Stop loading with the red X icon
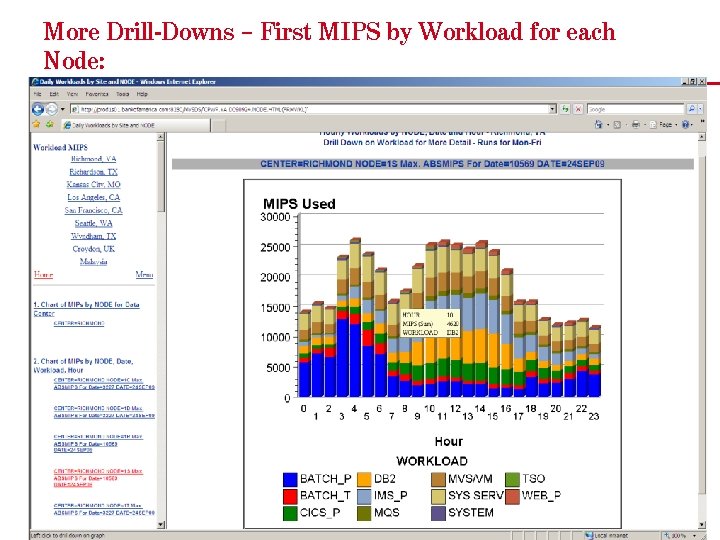 point(579,109)
